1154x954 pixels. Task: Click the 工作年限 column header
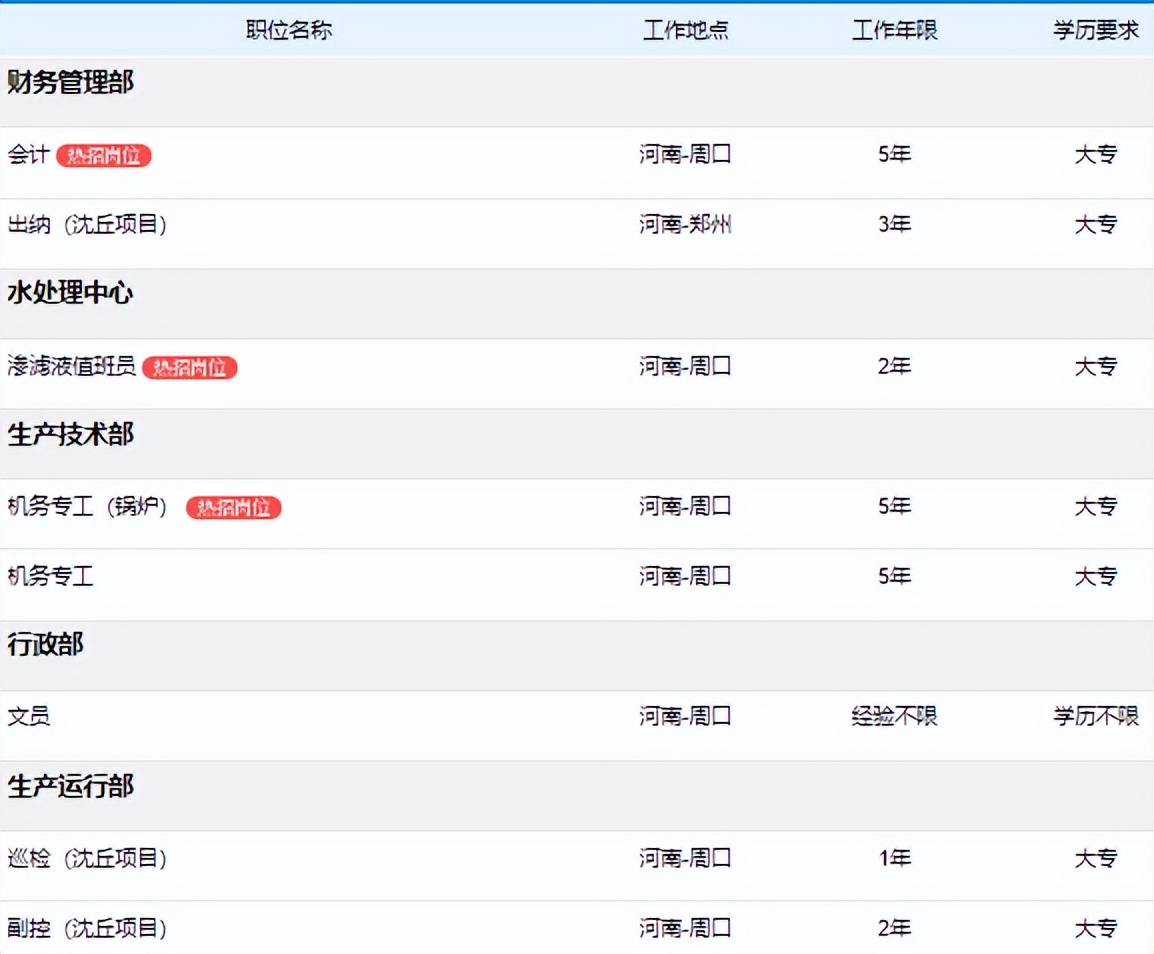click(x=894, y=30)
